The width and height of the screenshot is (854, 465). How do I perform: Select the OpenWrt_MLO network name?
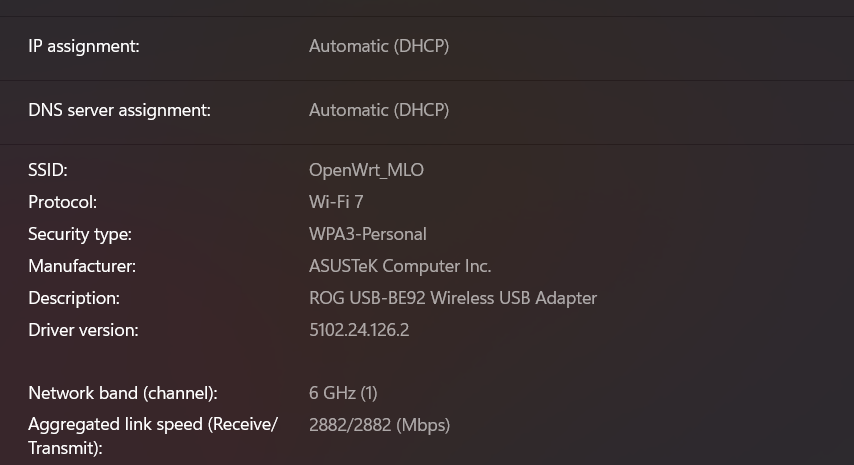pos(366,170)
